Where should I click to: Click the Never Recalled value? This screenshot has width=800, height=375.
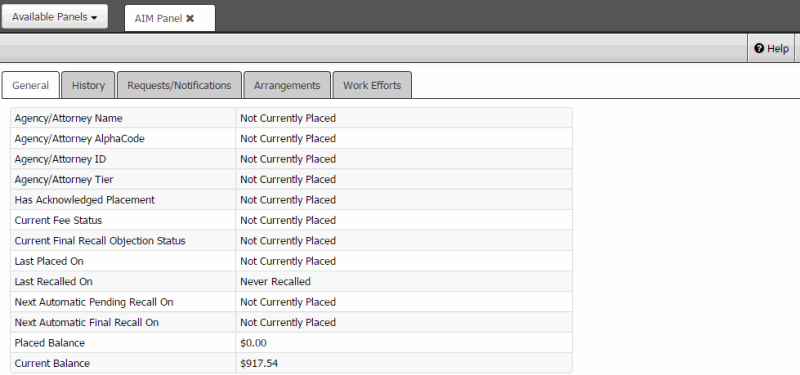point(276,282)
